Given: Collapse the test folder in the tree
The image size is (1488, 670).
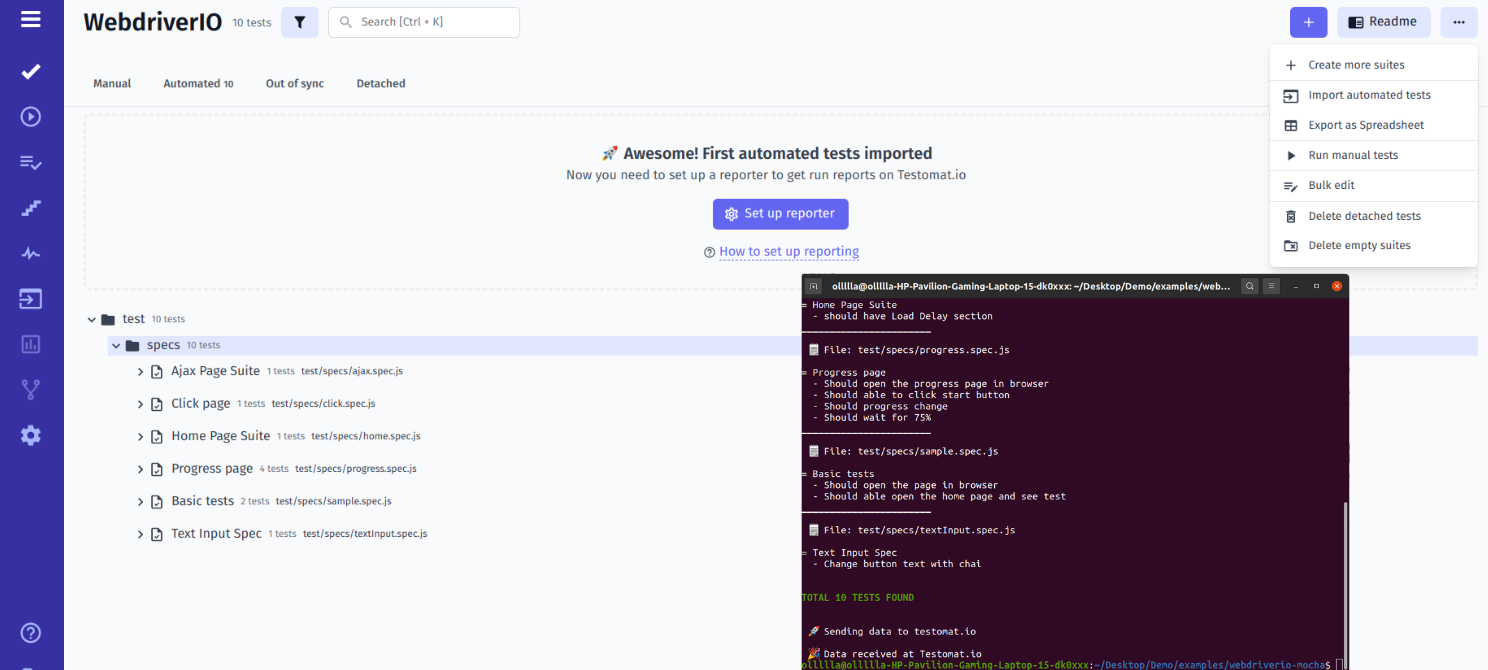Looking at the screenshot, I should 91,318.
